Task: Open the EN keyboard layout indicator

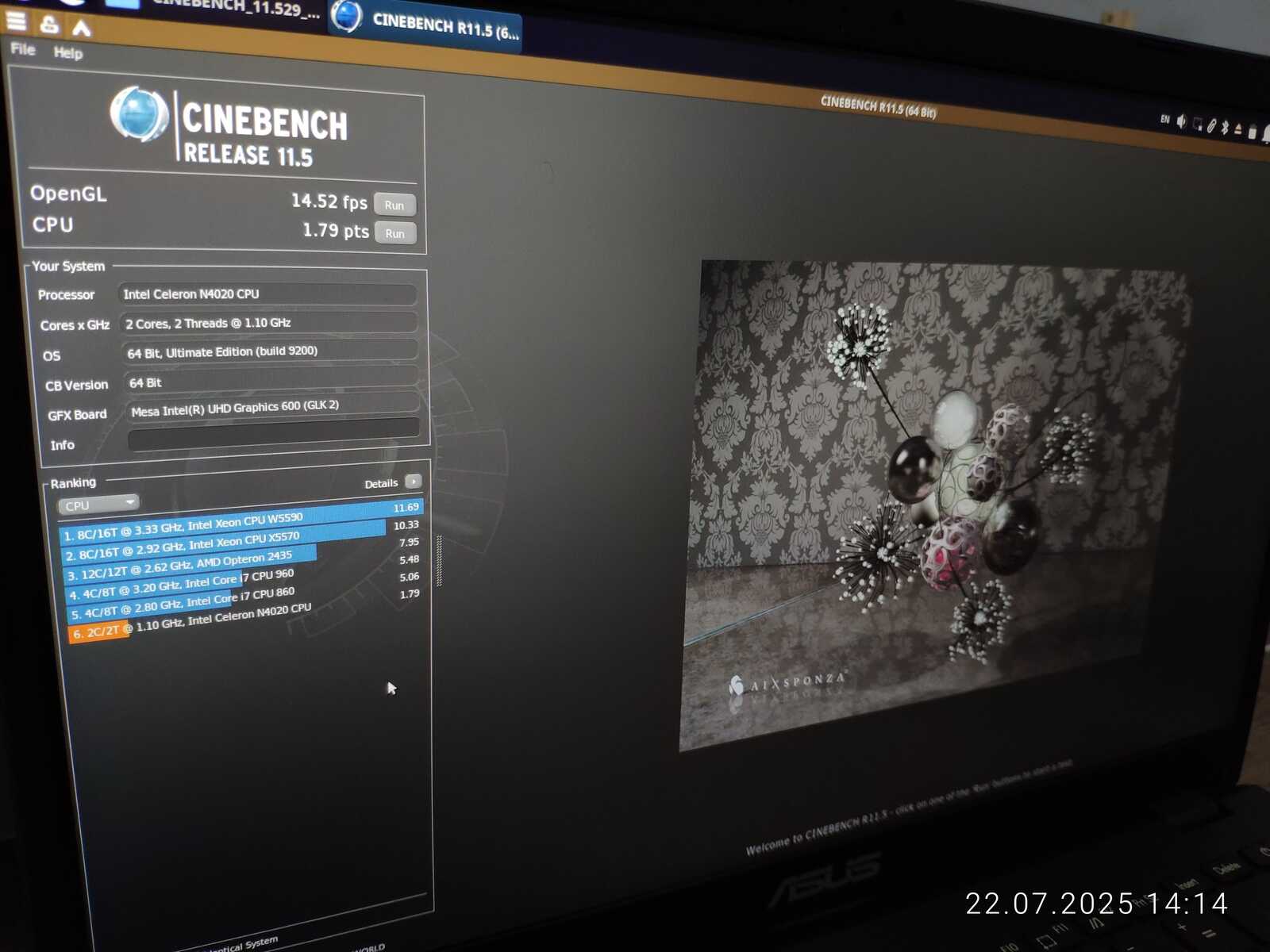Action: [1164, 119]
